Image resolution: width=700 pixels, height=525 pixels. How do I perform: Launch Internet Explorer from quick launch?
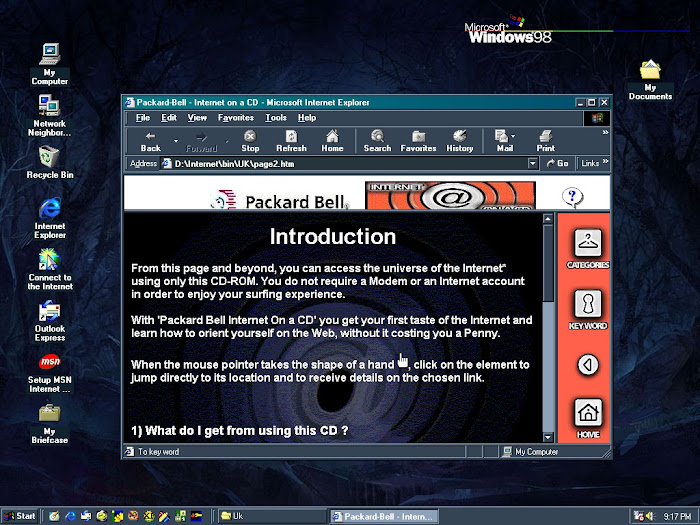pos(70,516)
